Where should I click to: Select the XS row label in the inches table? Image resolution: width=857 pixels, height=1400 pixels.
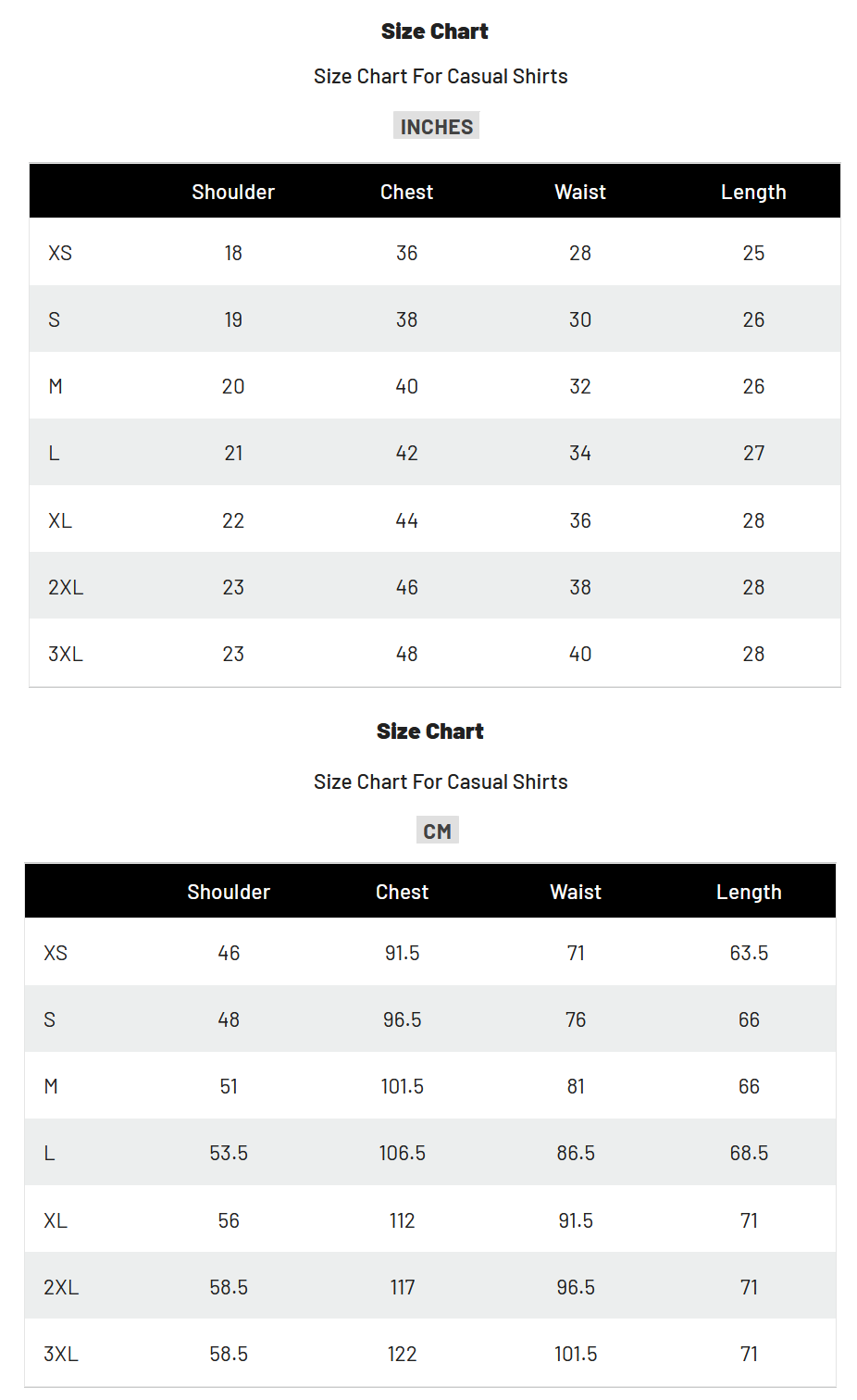[x=60, y=254]
